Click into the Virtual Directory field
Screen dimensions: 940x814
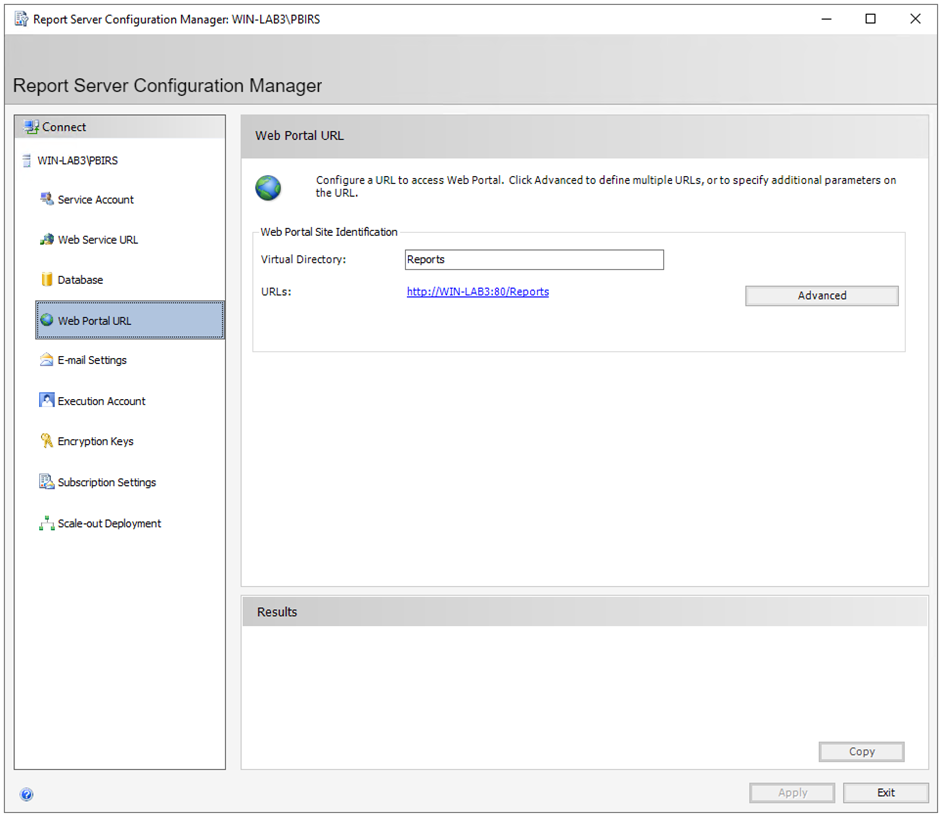[534, 260]
